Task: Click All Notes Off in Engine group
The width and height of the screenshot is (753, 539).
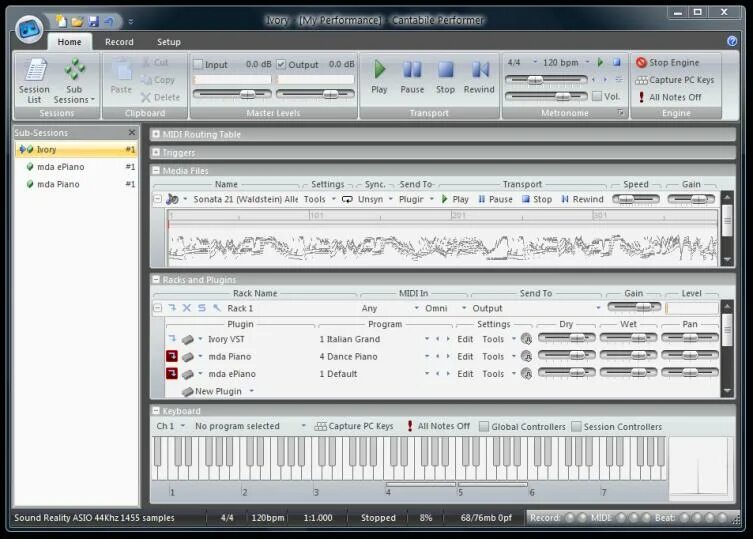Action: pos(668,97)
